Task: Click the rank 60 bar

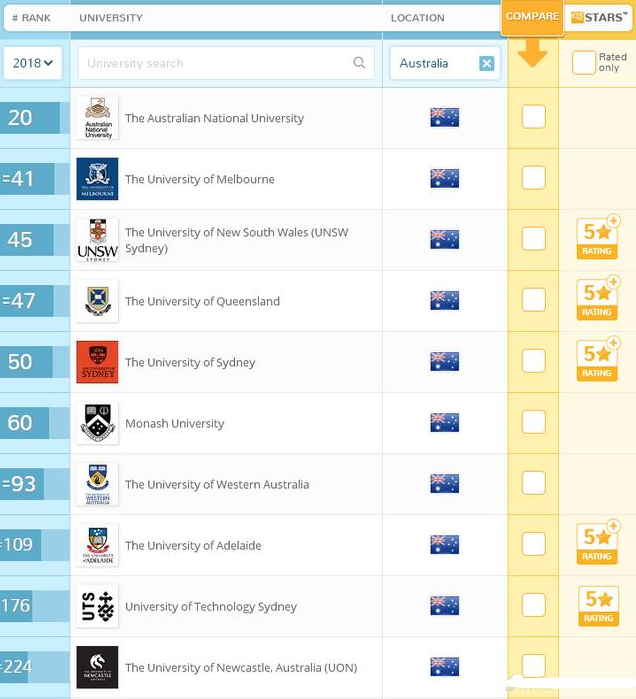Action: pos(25,423)
